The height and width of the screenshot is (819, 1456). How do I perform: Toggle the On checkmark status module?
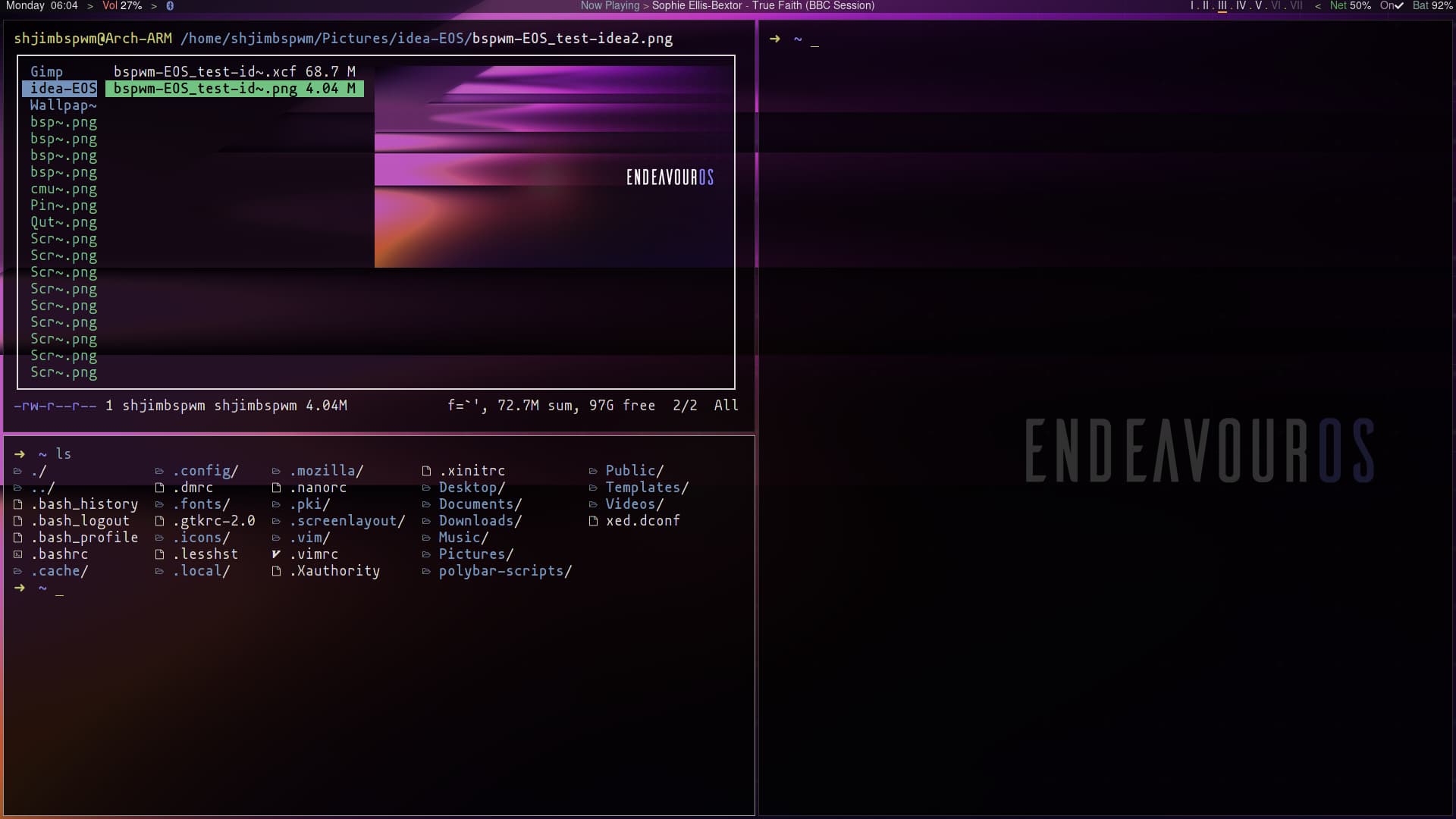(1392, 6)
